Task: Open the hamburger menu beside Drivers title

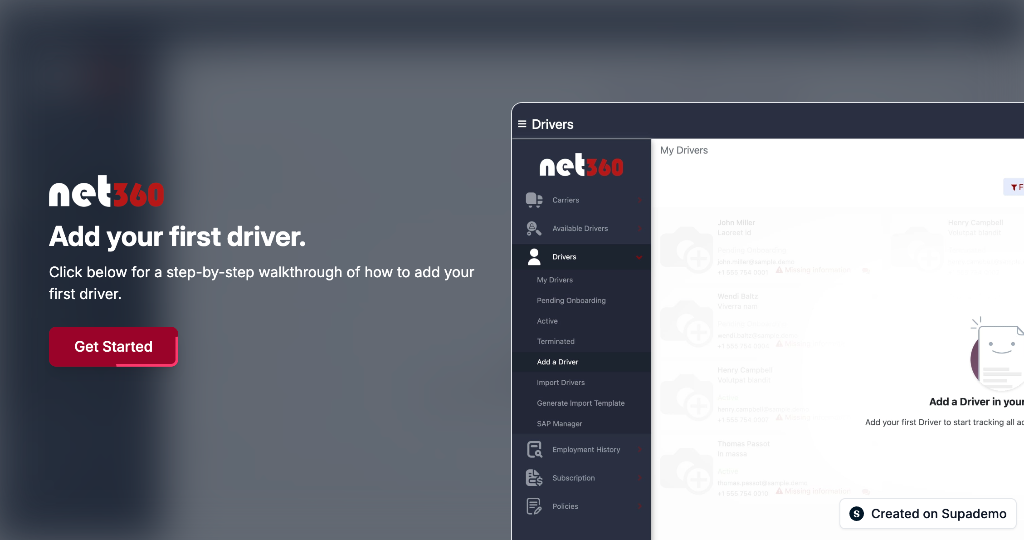Action: [x=522, y=124]
